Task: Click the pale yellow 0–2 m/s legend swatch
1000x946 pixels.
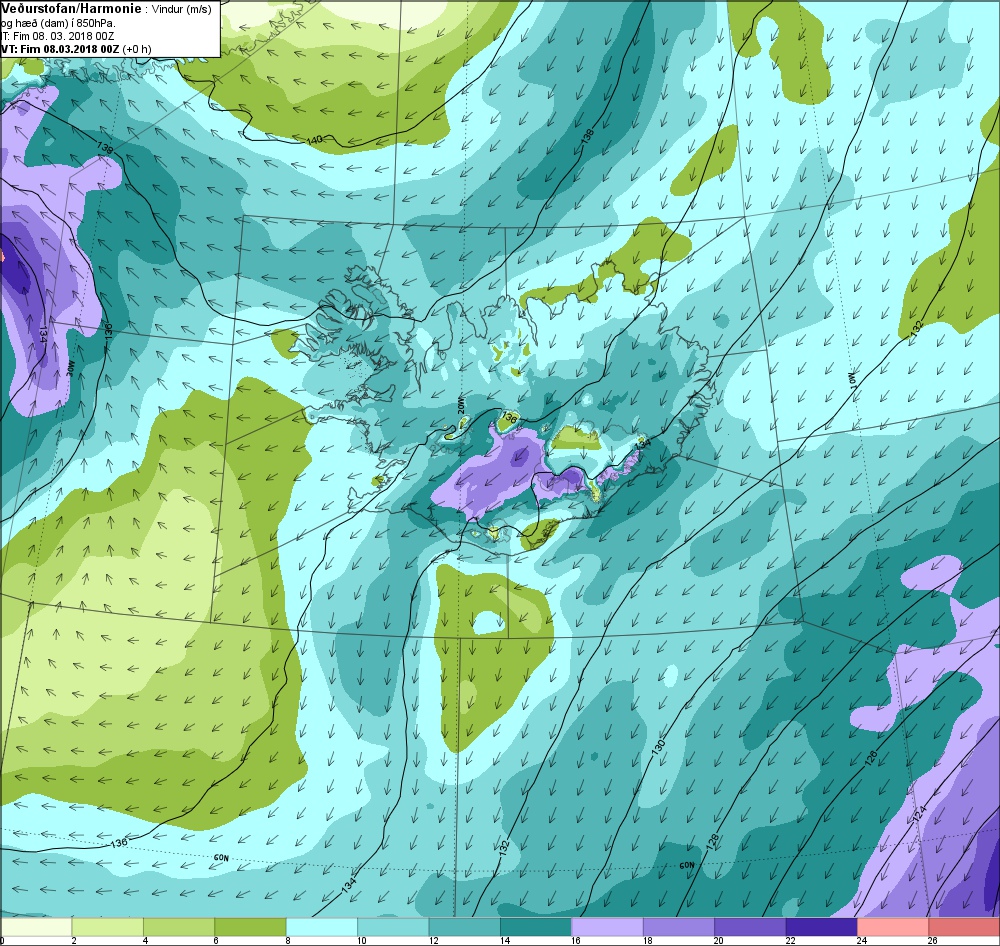Action: pyautogui.click(x=36, y=926)
